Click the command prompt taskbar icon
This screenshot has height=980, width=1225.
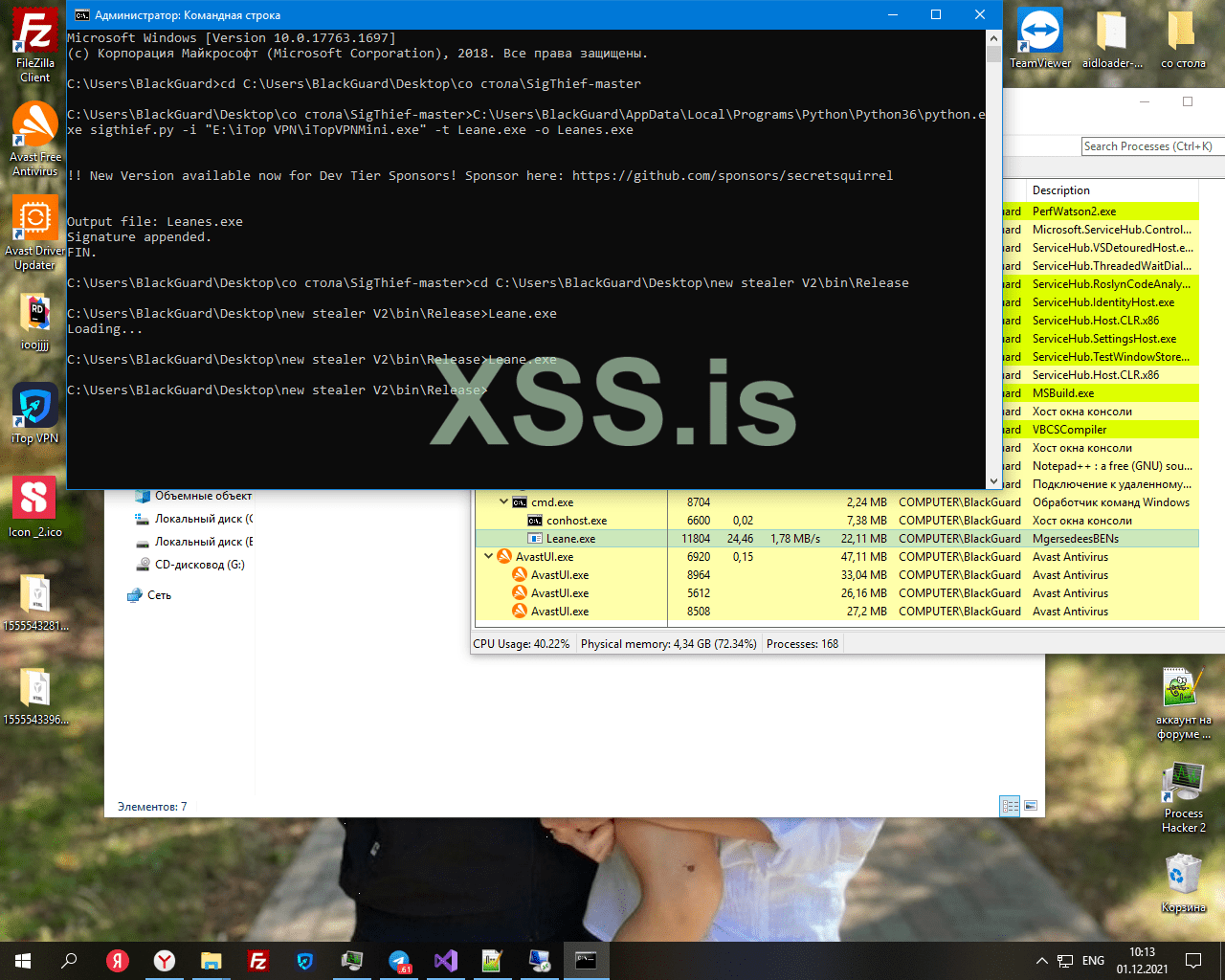click(x=586, y=960)
